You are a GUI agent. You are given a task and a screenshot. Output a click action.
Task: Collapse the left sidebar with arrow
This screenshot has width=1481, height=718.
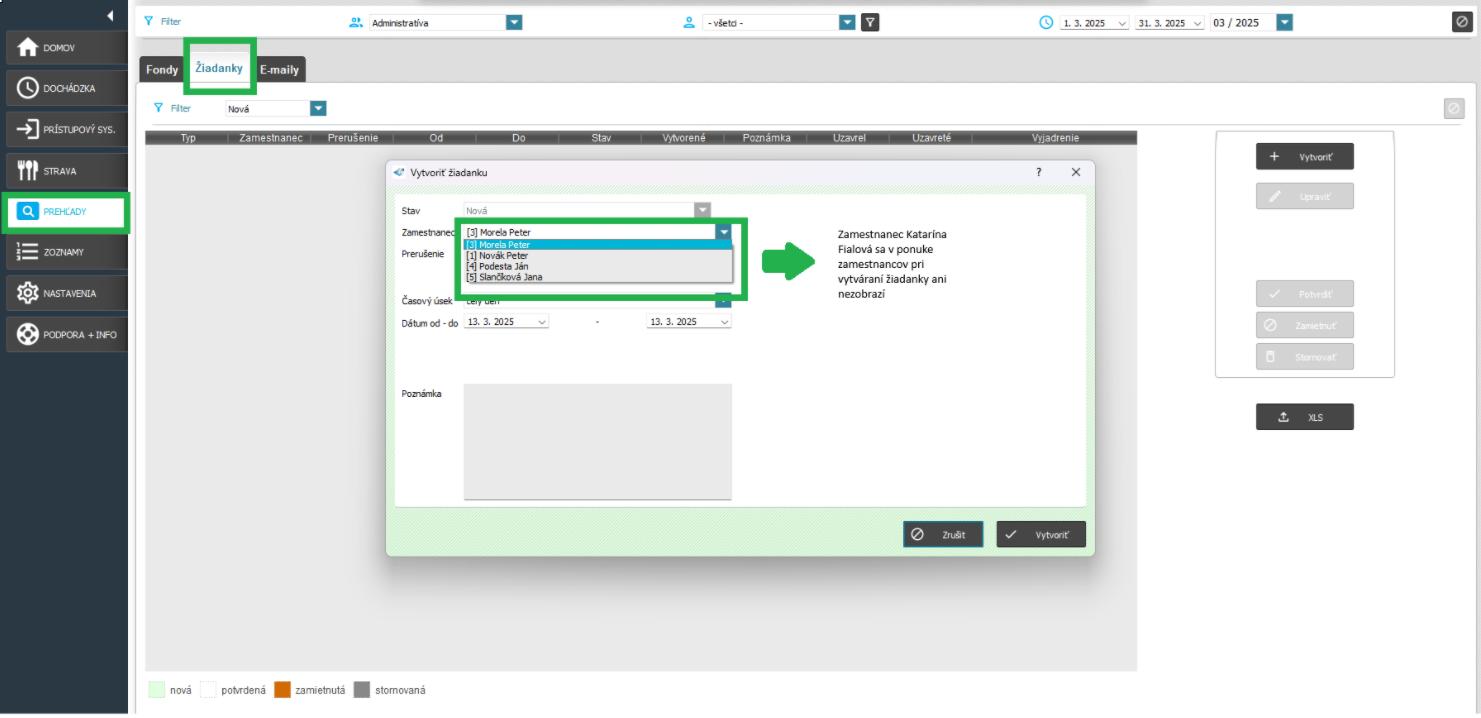110,16
